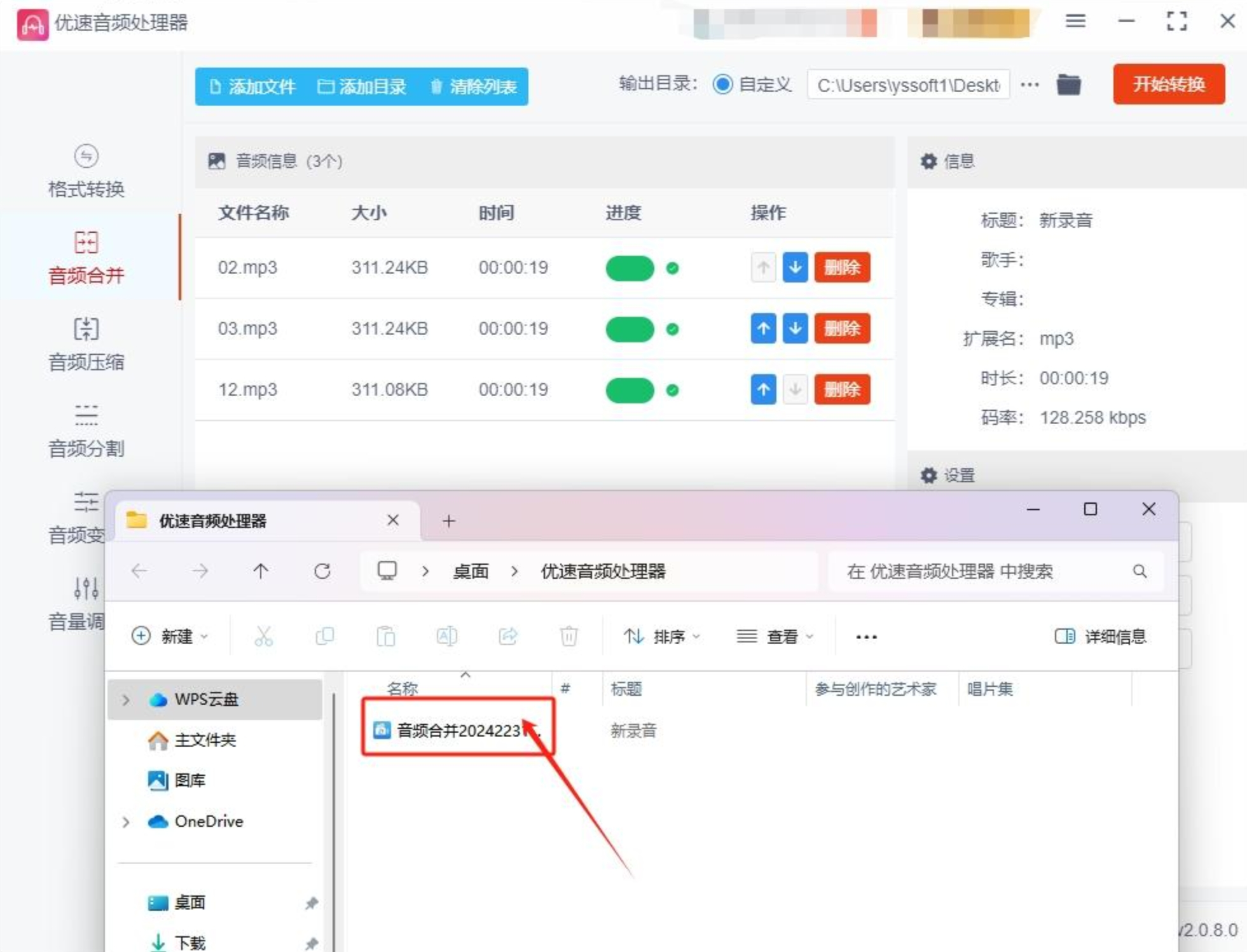Click the progress bar of 02.mp3
1247x952 pixels.
[630, 268]
